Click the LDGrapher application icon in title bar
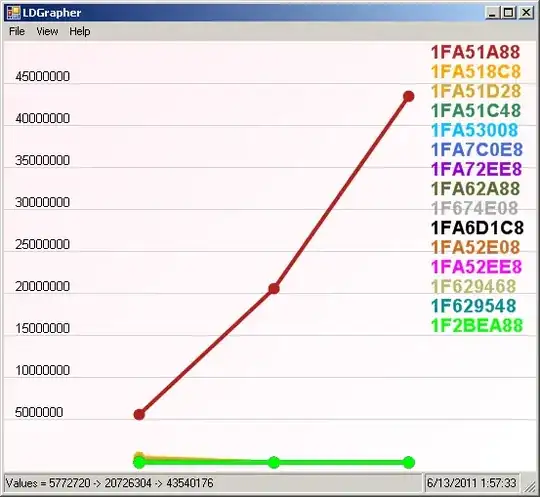This screenshot has width=540, height=497. 14,13
